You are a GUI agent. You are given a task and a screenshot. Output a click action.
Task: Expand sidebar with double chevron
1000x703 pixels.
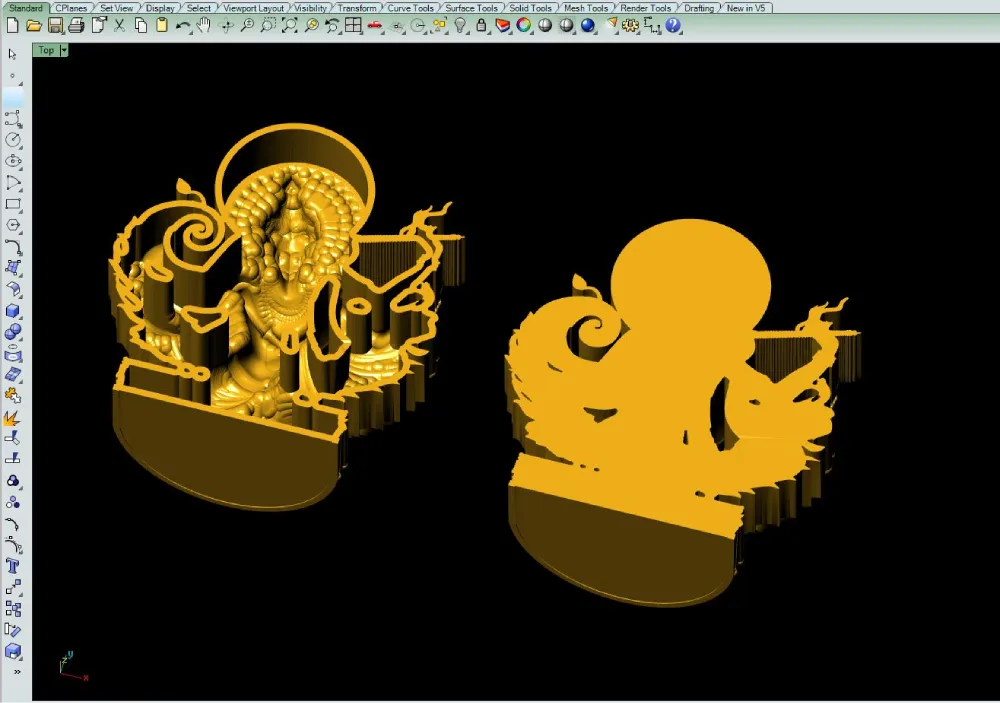(x=17, y=672)
